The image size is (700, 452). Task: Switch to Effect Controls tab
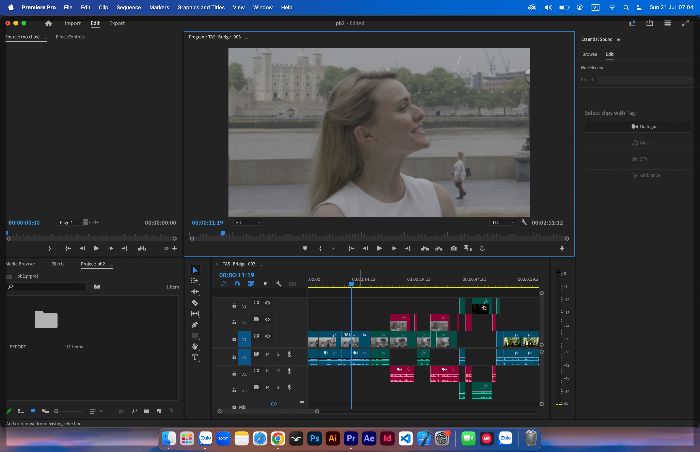tap(70, 37)
